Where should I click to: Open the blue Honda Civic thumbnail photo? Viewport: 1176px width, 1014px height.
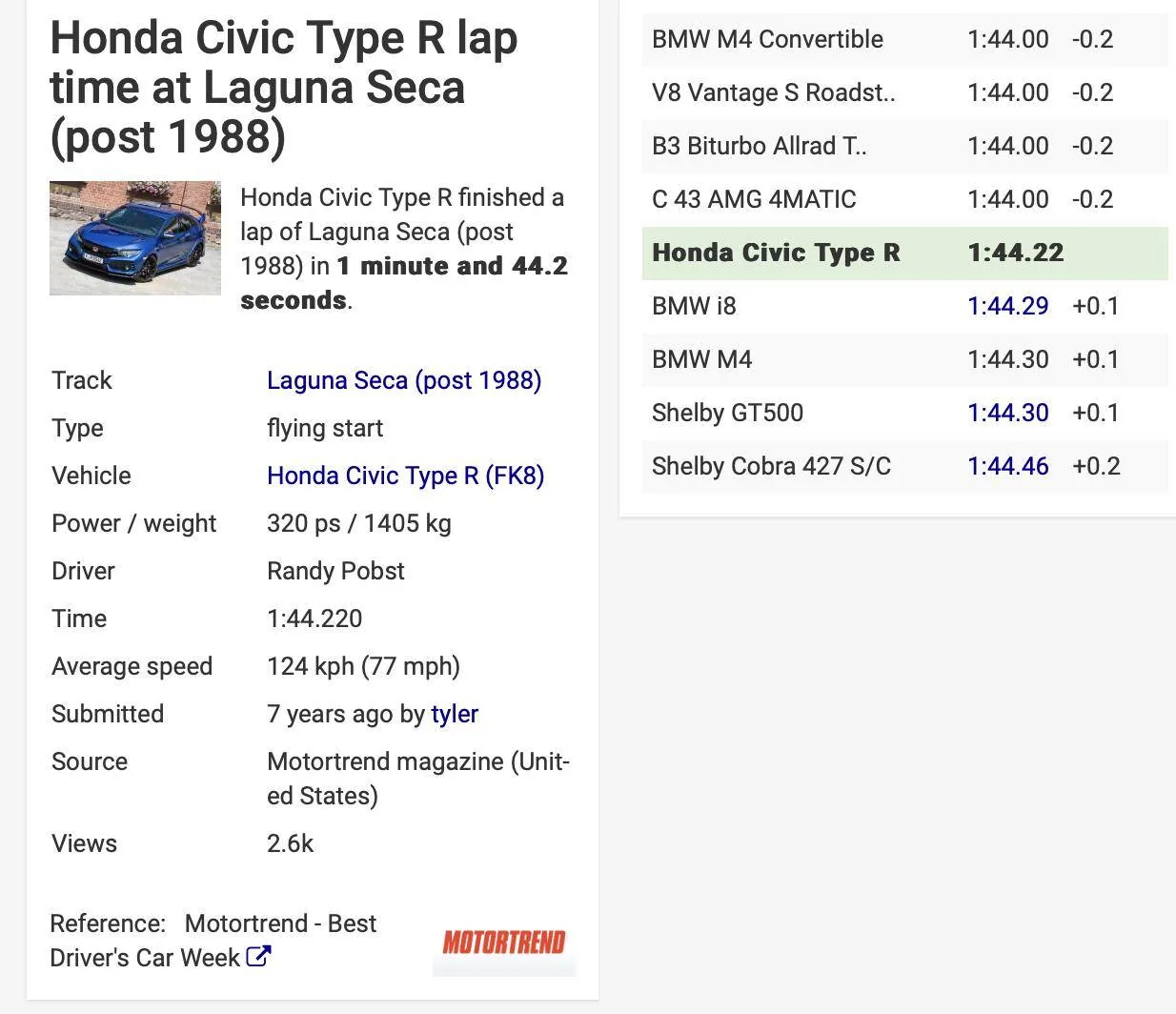tap(135, 238)
